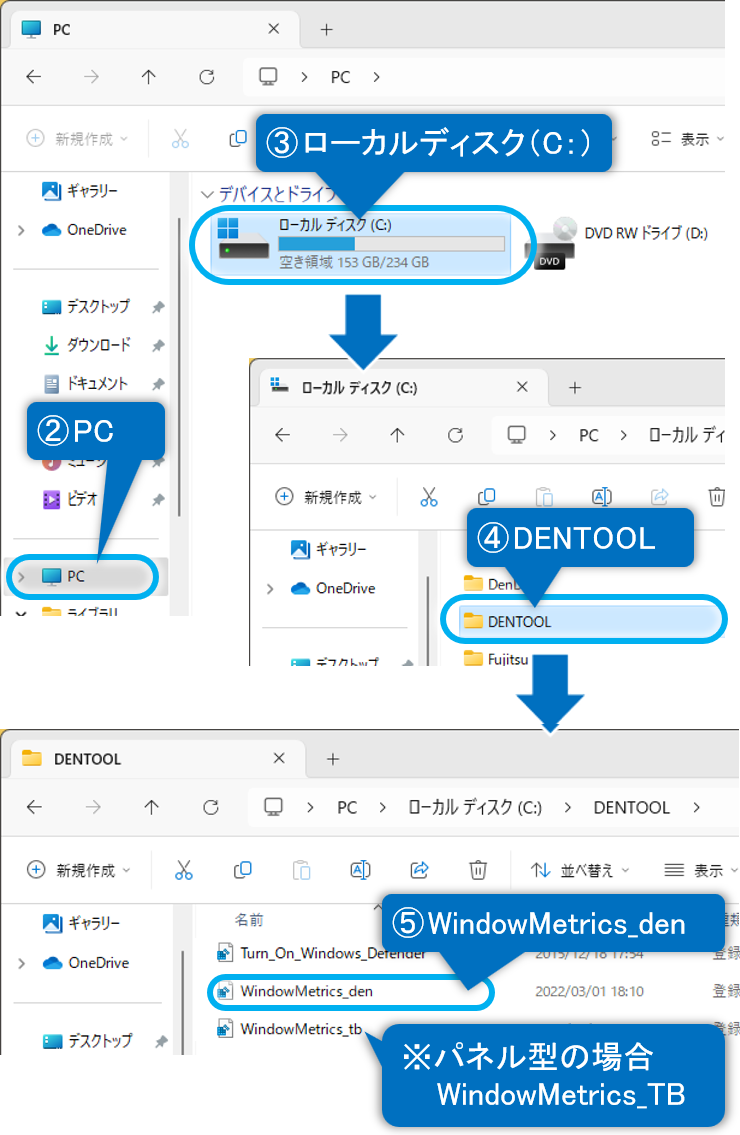Viewport: 740px width, 1135px height.
Task: Click the copy icon in DENTOOL window toolbar
Action: tap(242, 870)
